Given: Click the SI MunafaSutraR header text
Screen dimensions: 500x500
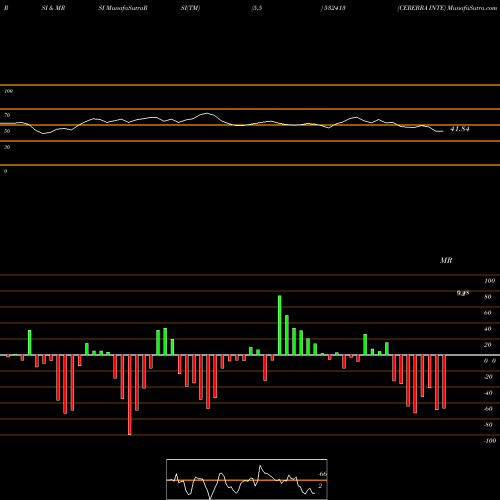Looking at the screenshot, I should (x=123, y=8).
